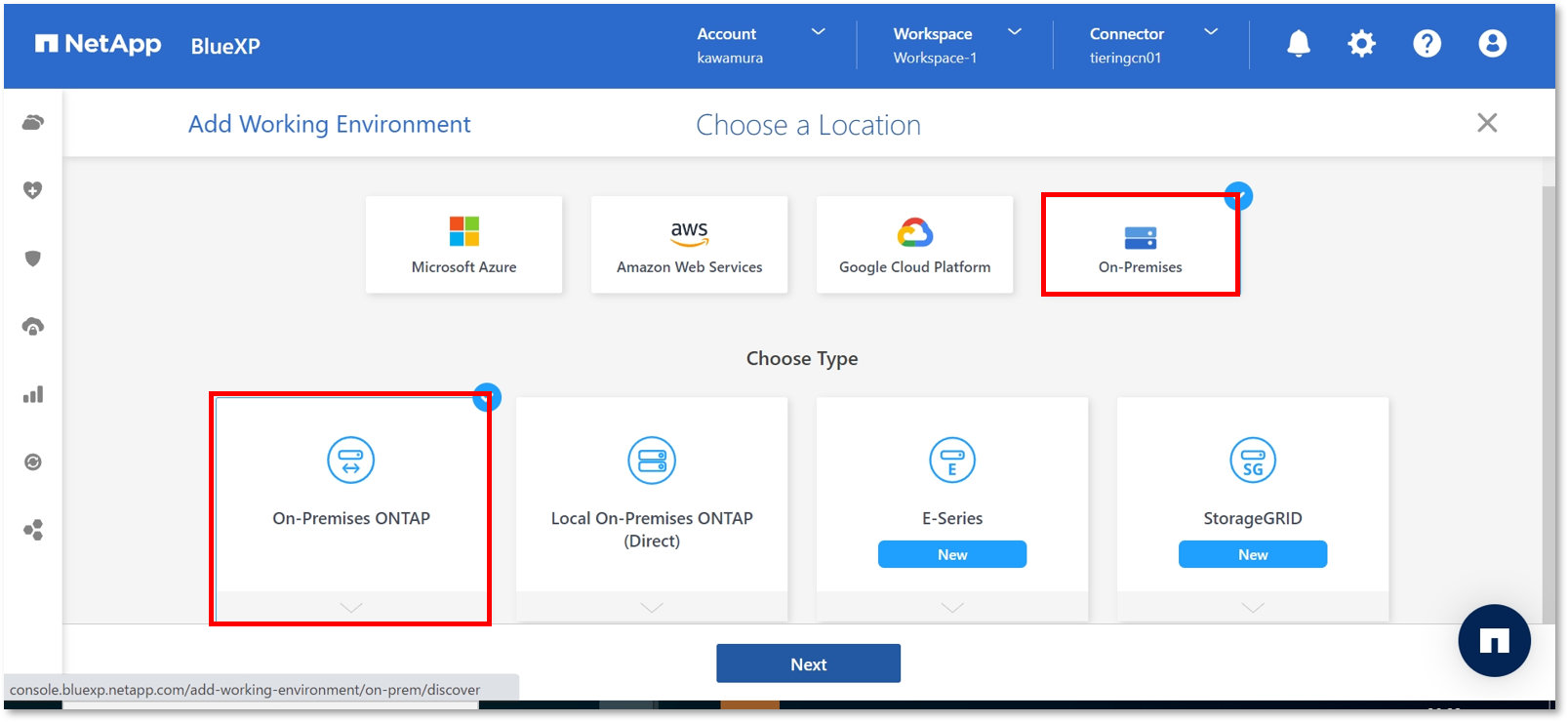1568x722 pixels.
Task: Click the Local On-Premises ONTAP circle icon
Action: coord(652,460)
